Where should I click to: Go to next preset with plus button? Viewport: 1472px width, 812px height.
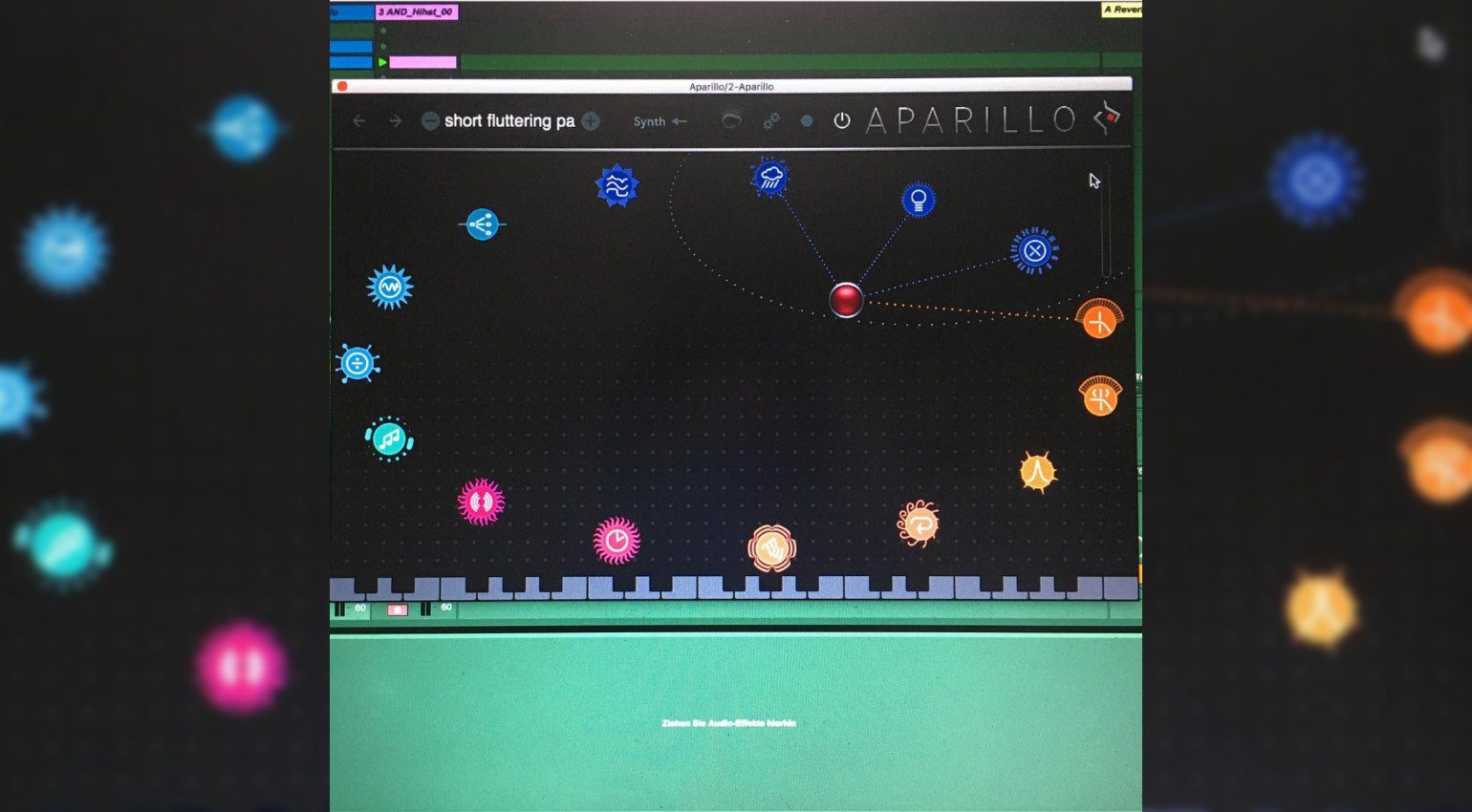[591, 121]
